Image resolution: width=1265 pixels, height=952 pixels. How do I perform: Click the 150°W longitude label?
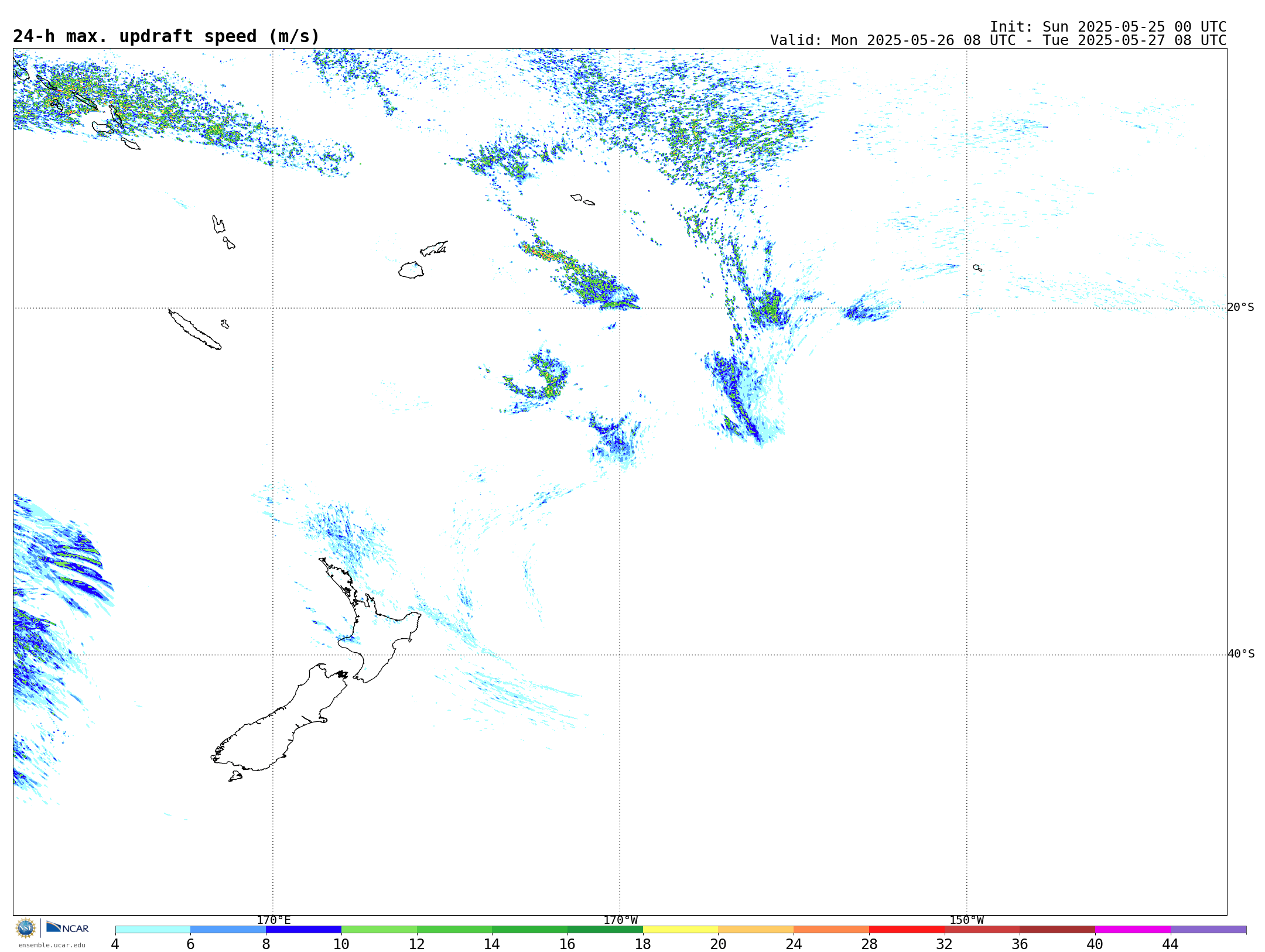coord(966,920)
